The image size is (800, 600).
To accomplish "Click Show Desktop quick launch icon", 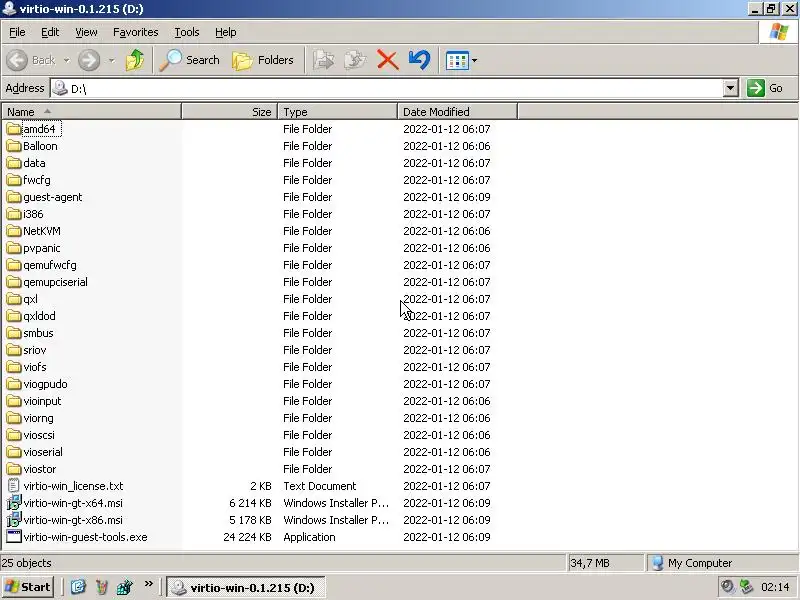I will click(78, 587).
